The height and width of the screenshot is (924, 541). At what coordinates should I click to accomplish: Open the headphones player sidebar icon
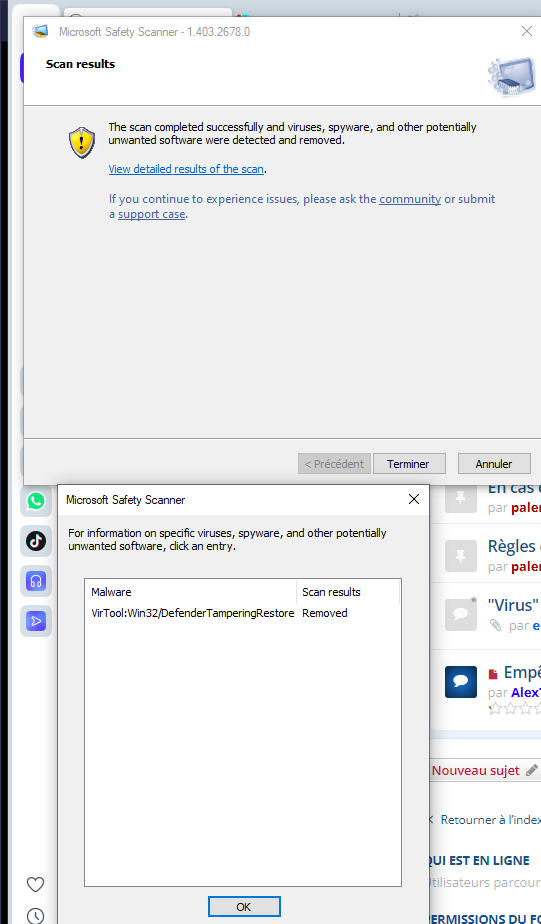[x=36, y=581]
